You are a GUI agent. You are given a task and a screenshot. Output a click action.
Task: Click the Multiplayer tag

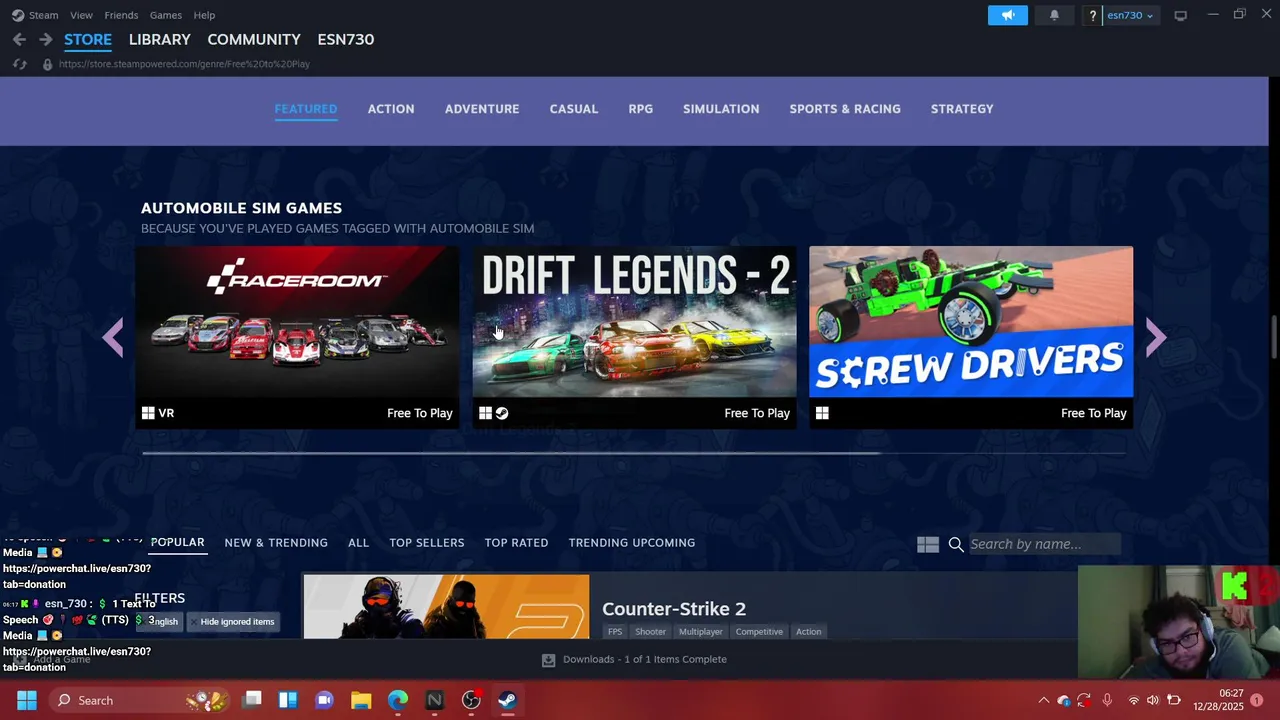tap(701, 631)
